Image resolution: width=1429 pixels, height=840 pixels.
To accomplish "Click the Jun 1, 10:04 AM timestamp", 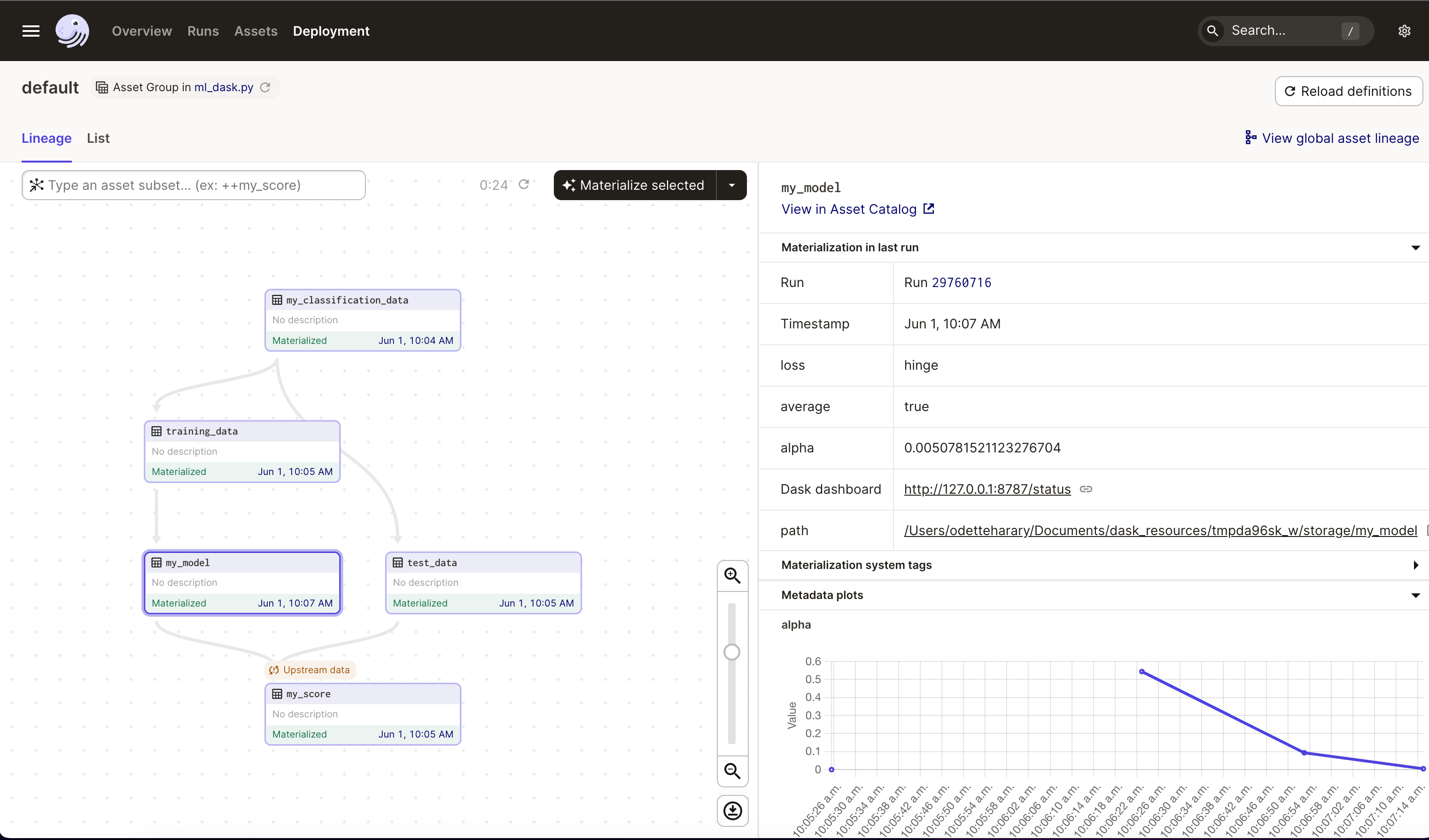I will (x=416, y=340).
